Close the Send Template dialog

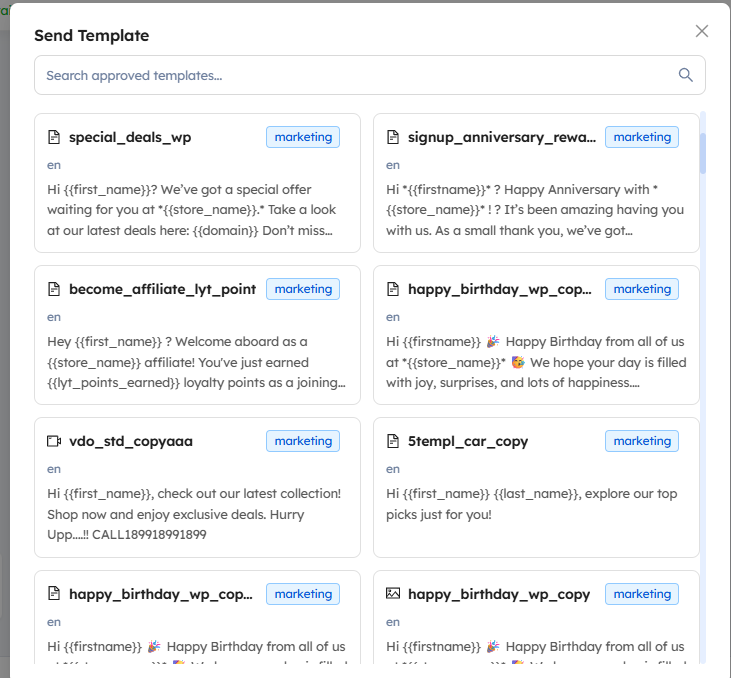(x=702, y=31)
